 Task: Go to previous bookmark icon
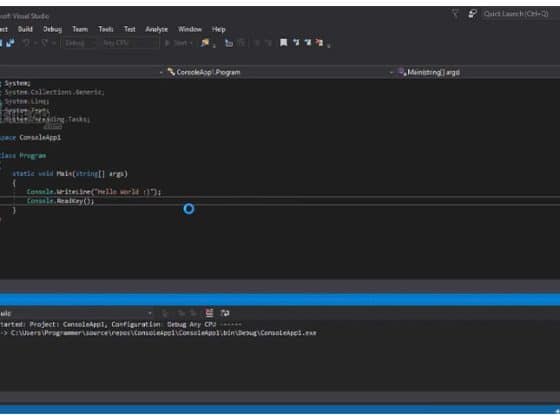click(x=296, y=43)
